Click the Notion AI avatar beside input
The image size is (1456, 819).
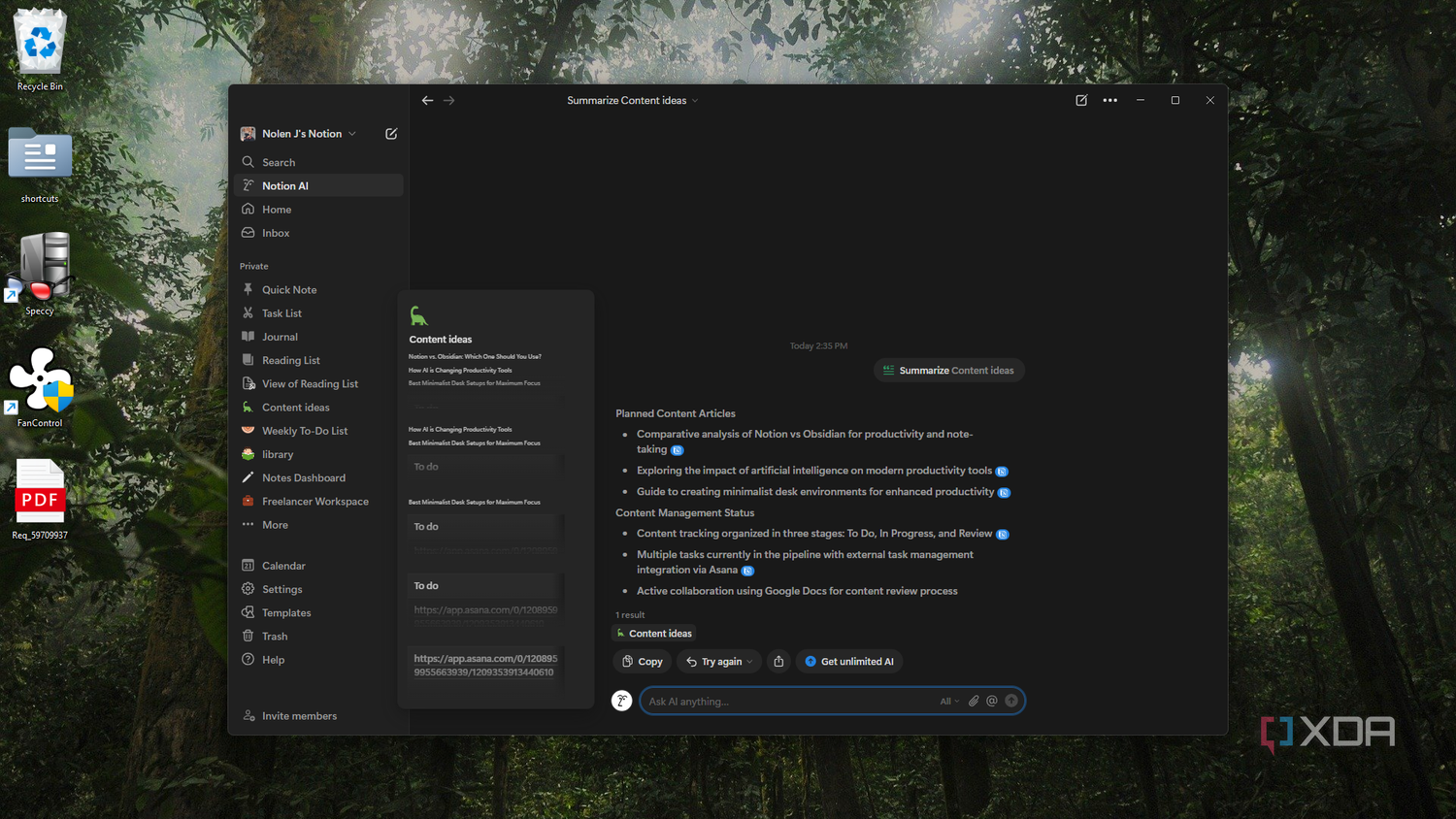622,701
